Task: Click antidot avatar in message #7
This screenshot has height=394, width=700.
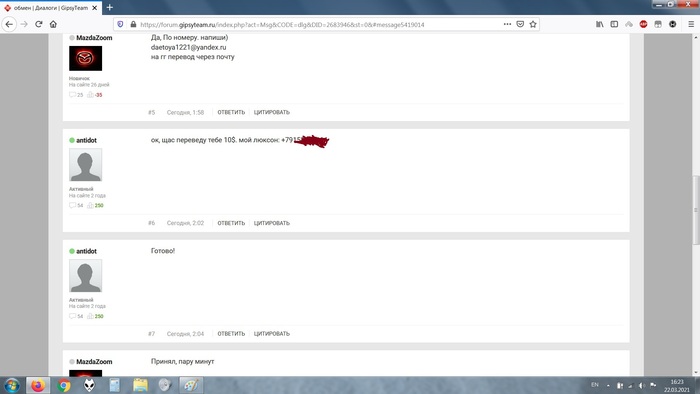Action: [x=85, y=276]
